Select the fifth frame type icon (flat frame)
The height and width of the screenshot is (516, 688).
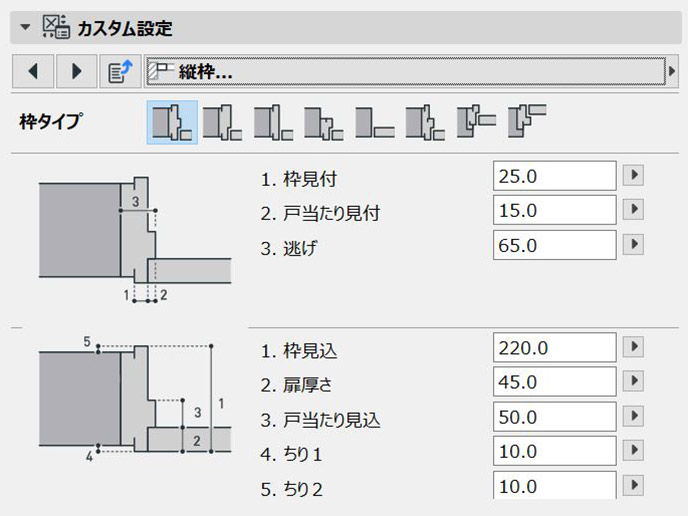pos(375,122)
